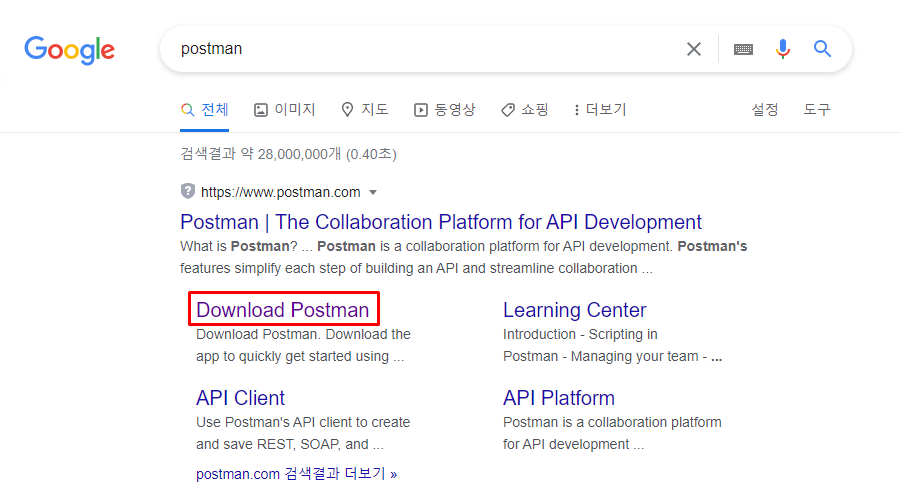Switch to the 지도 tab
This screenshot has width=901, height=502.
[x=365, y=110]
